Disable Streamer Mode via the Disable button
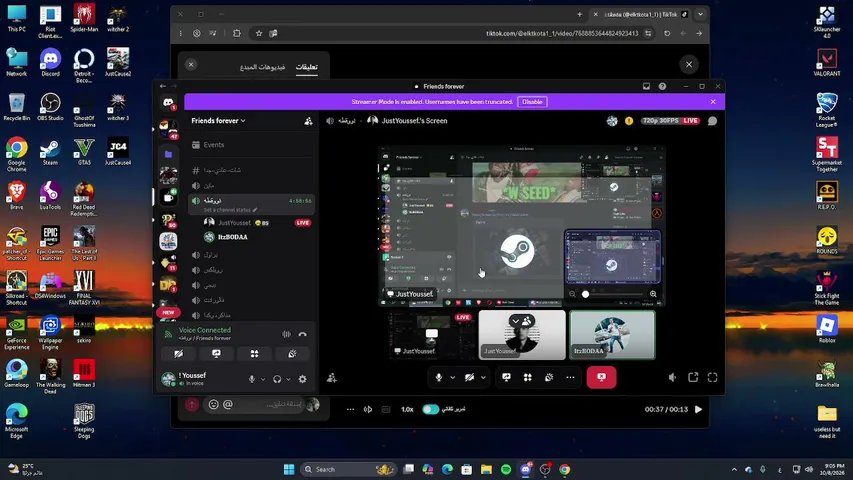The height and width of the screenshot is (480, 853). point(532,102)
